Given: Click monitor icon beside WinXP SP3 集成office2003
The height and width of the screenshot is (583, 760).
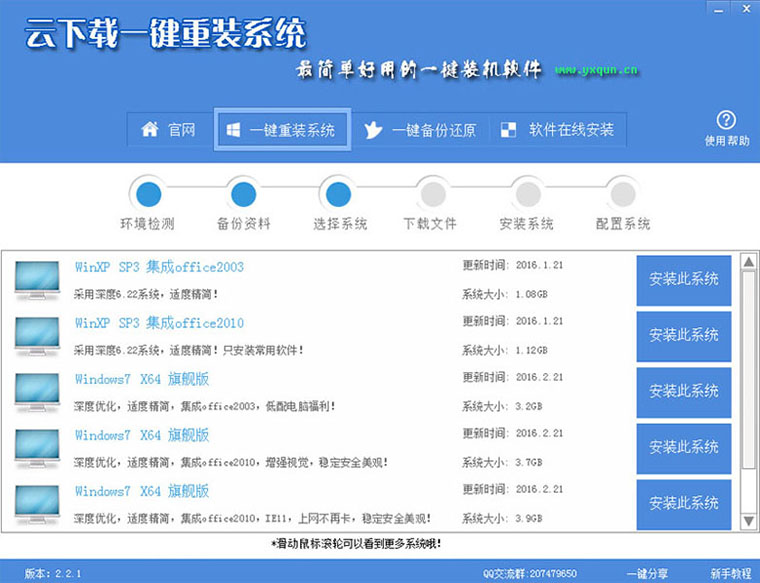Looking at the screenshot, I should pos(38,278).
